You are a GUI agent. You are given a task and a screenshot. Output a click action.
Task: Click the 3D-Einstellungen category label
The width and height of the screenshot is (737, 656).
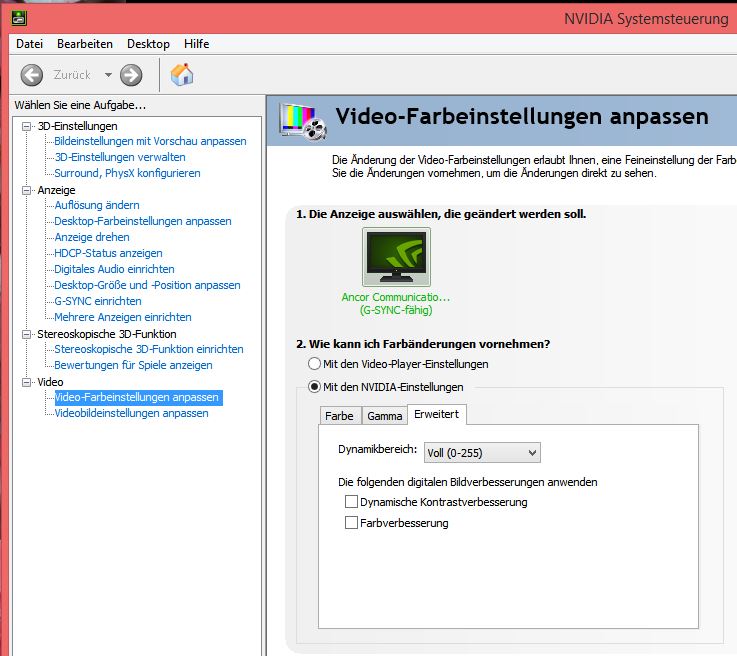pyautogui.click(x=78, y=126)
